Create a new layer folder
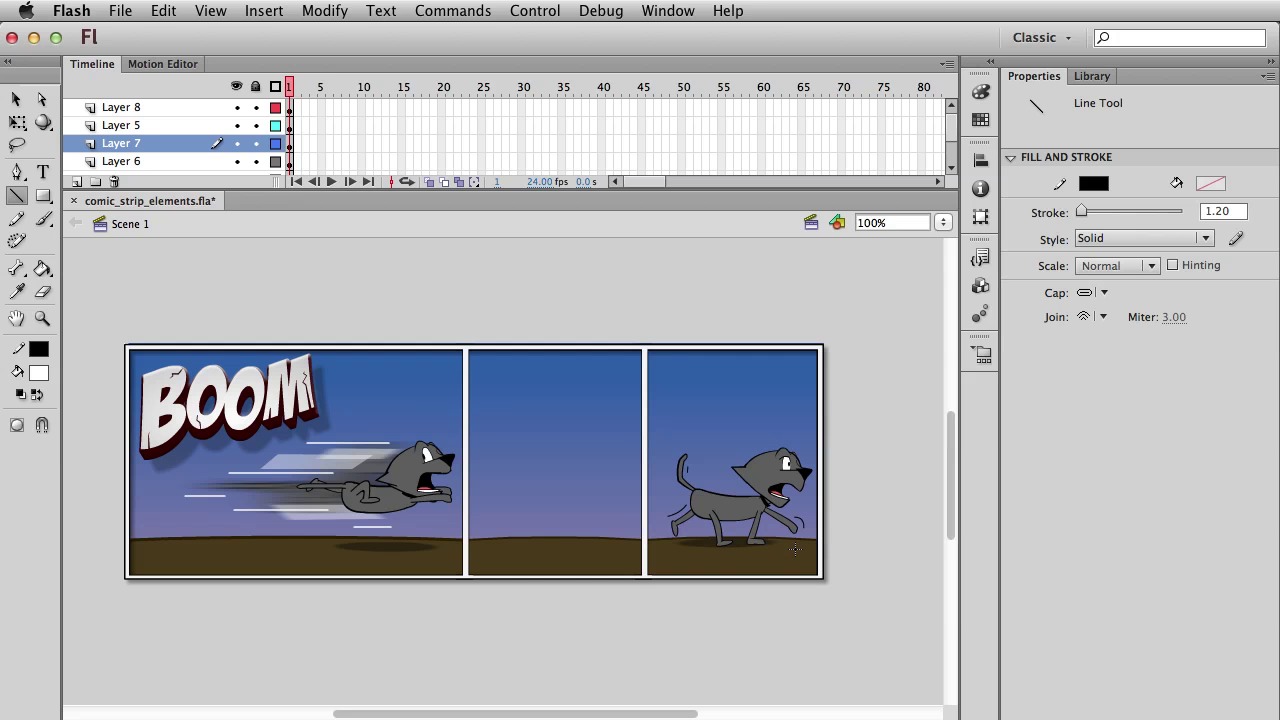1280x720 pixels. click(x=95, y=182)
